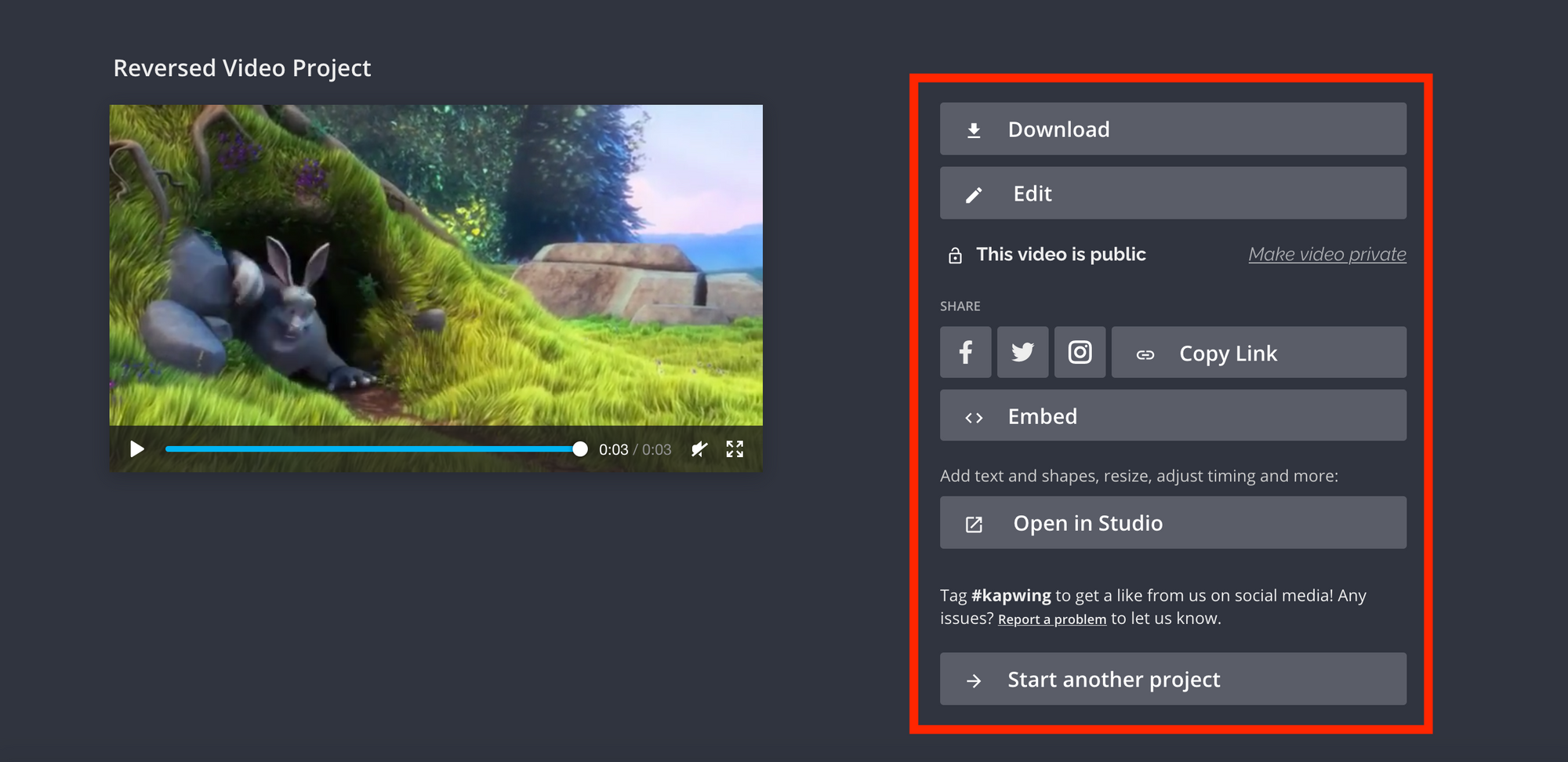Click the rabbit video preview frame
Image resolution: width=1568 pixels, height=762 pixels.
[x=436, y=265]
